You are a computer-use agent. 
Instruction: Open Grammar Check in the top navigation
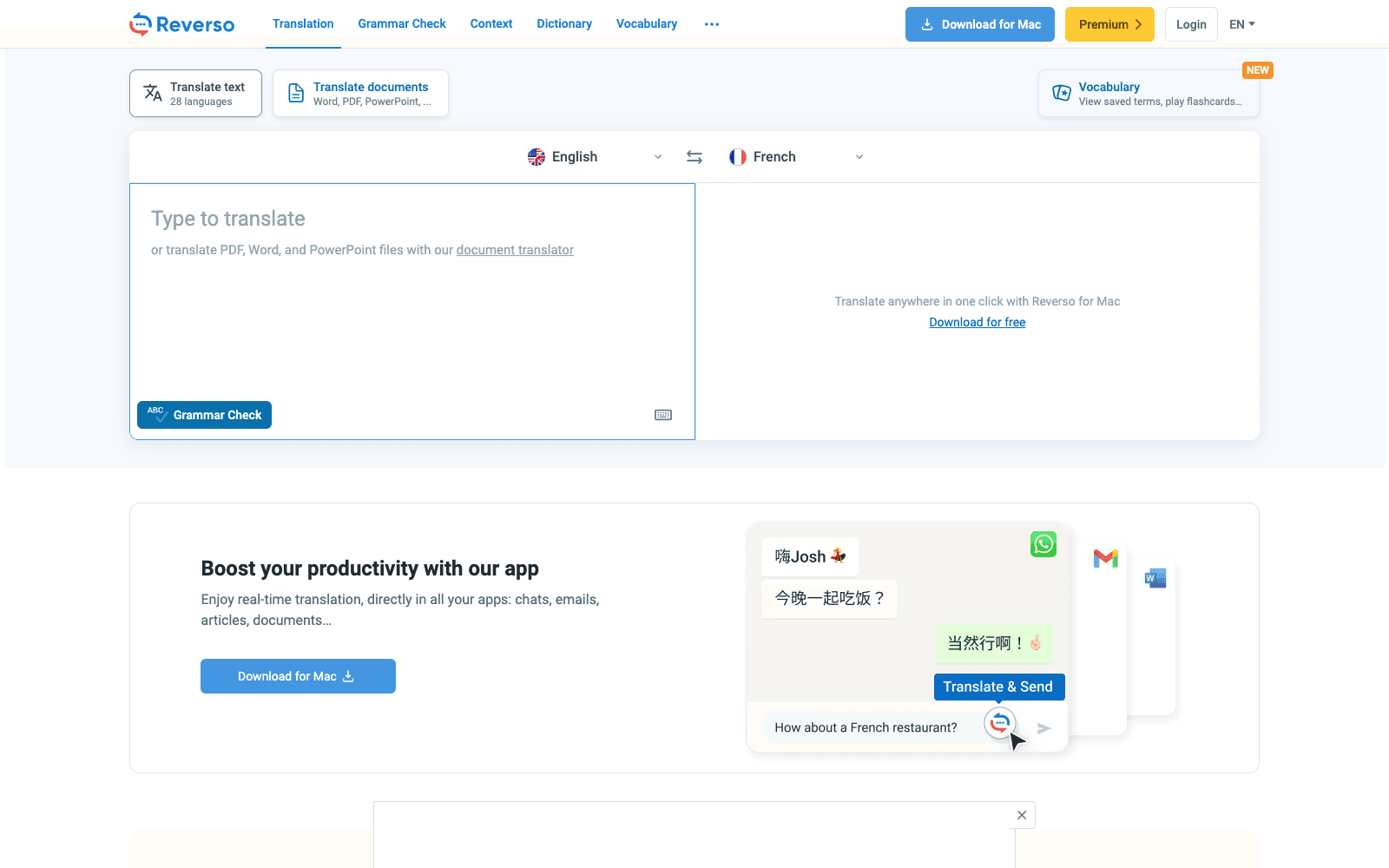tap(402, 24)
